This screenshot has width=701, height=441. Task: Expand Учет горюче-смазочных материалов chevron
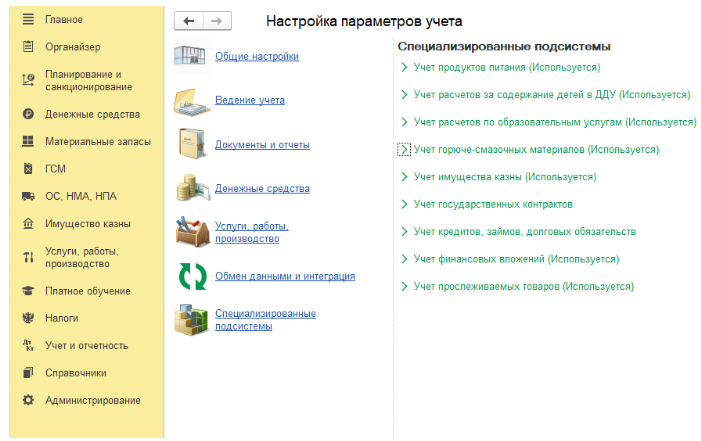(404, 149)
